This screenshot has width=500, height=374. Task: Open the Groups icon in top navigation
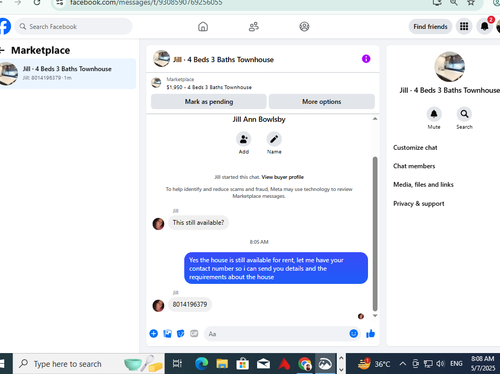[x=304, y=27]
